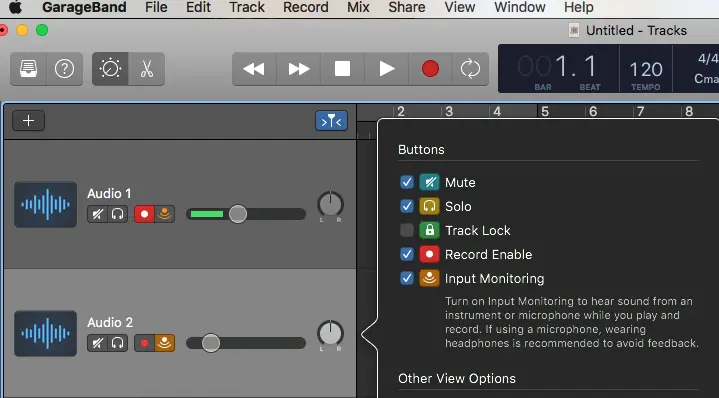Toggle the Smart Controls dial button
The height and width of the screenshot is (398, 719).
pos(110,69)
